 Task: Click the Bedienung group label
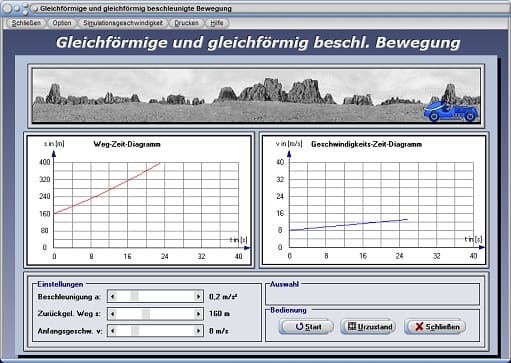pos(288,310)
